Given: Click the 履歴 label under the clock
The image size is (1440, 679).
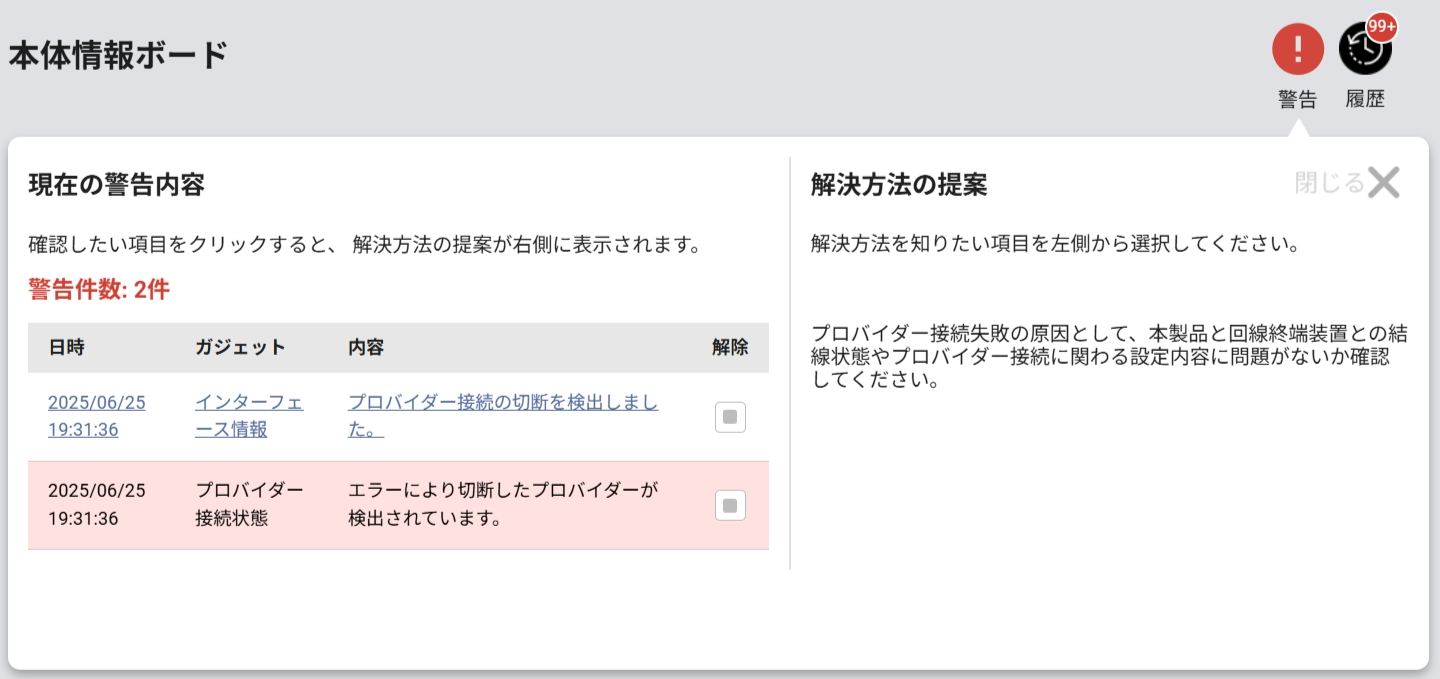Looking at the screenshot, I should [x=1365, y=99].
